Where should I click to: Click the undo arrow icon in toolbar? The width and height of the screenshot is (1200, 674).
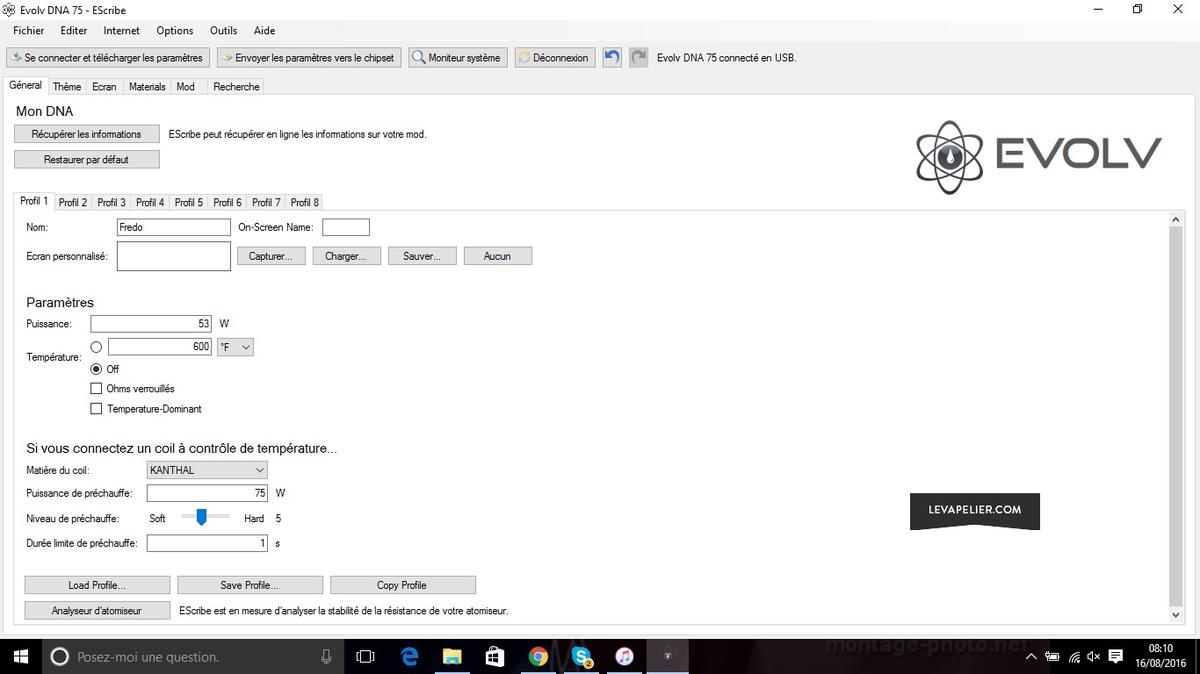(612, 58)
